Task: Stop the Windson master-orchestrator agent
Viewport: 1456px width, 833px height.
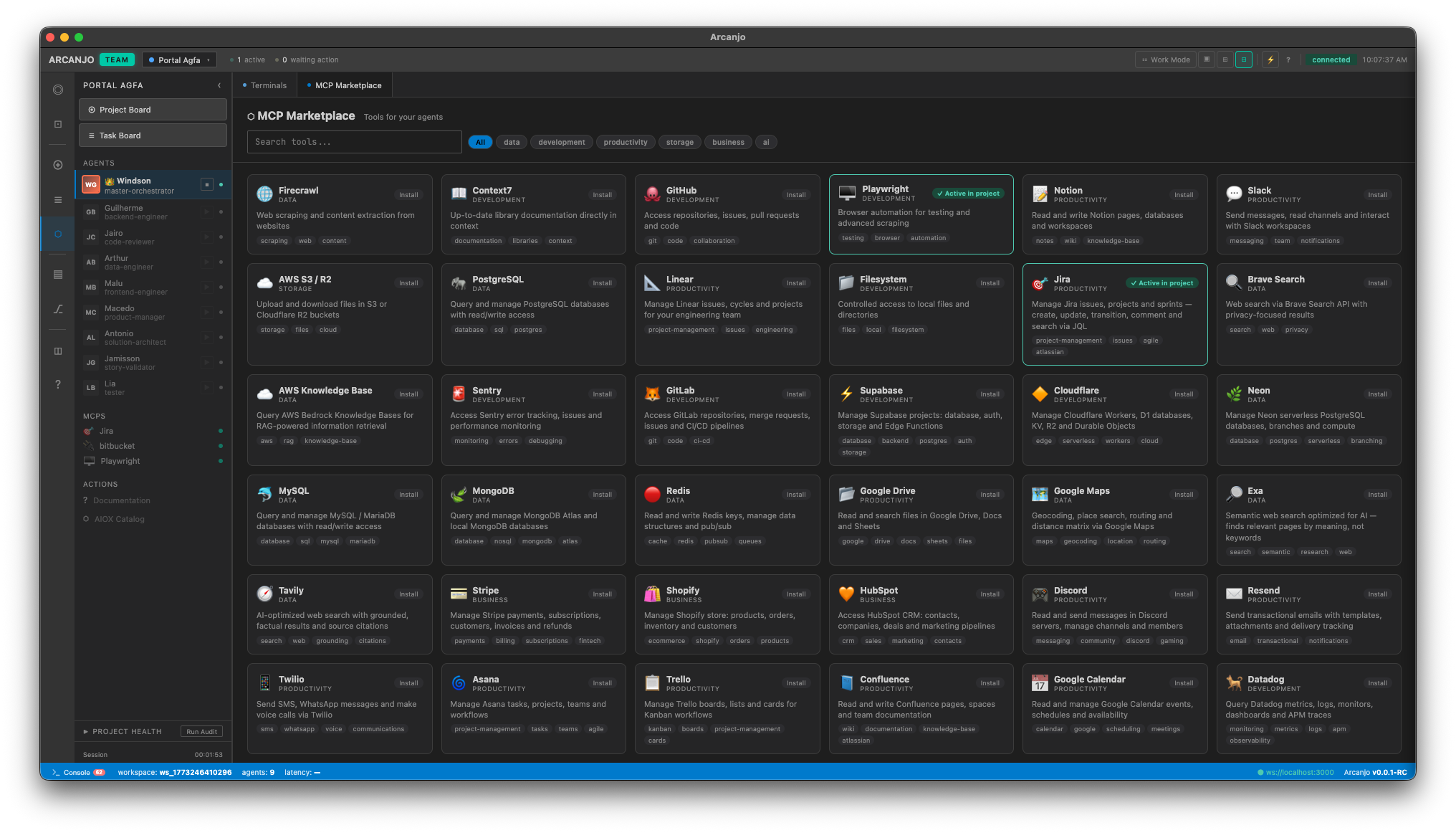Action: (x=207, y=184)
